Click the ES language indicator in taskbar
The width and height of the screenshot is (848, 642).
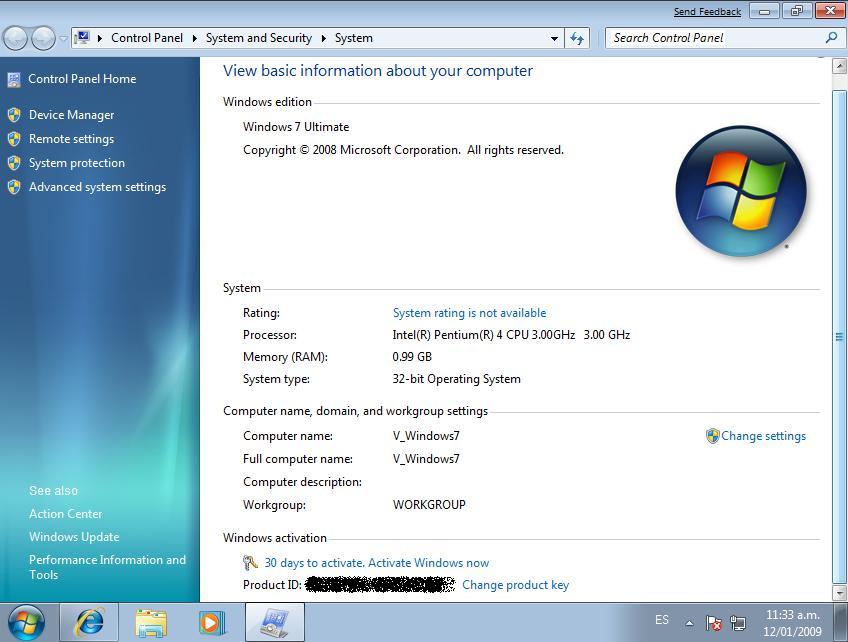coord(662,620)
